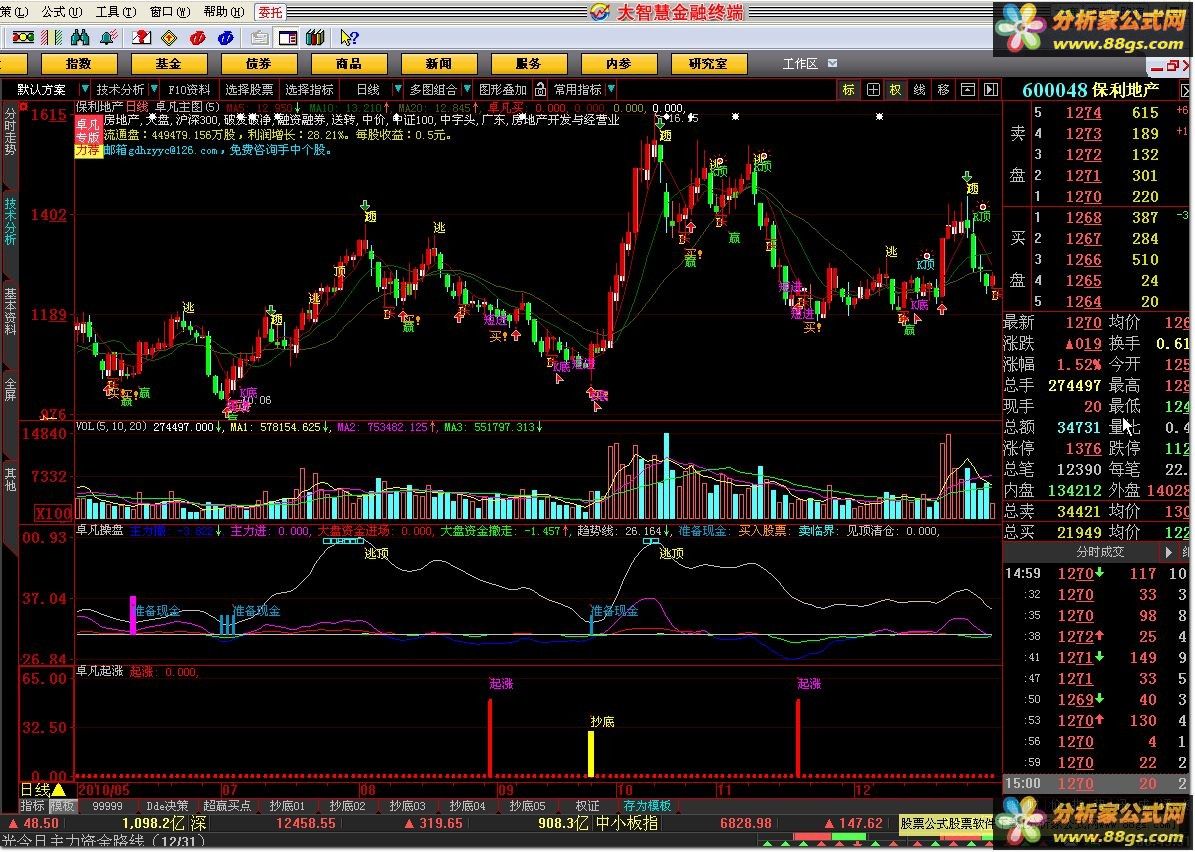Click the 服务 yellow button
Screen dimensions: 1195x852
[528, 63]
